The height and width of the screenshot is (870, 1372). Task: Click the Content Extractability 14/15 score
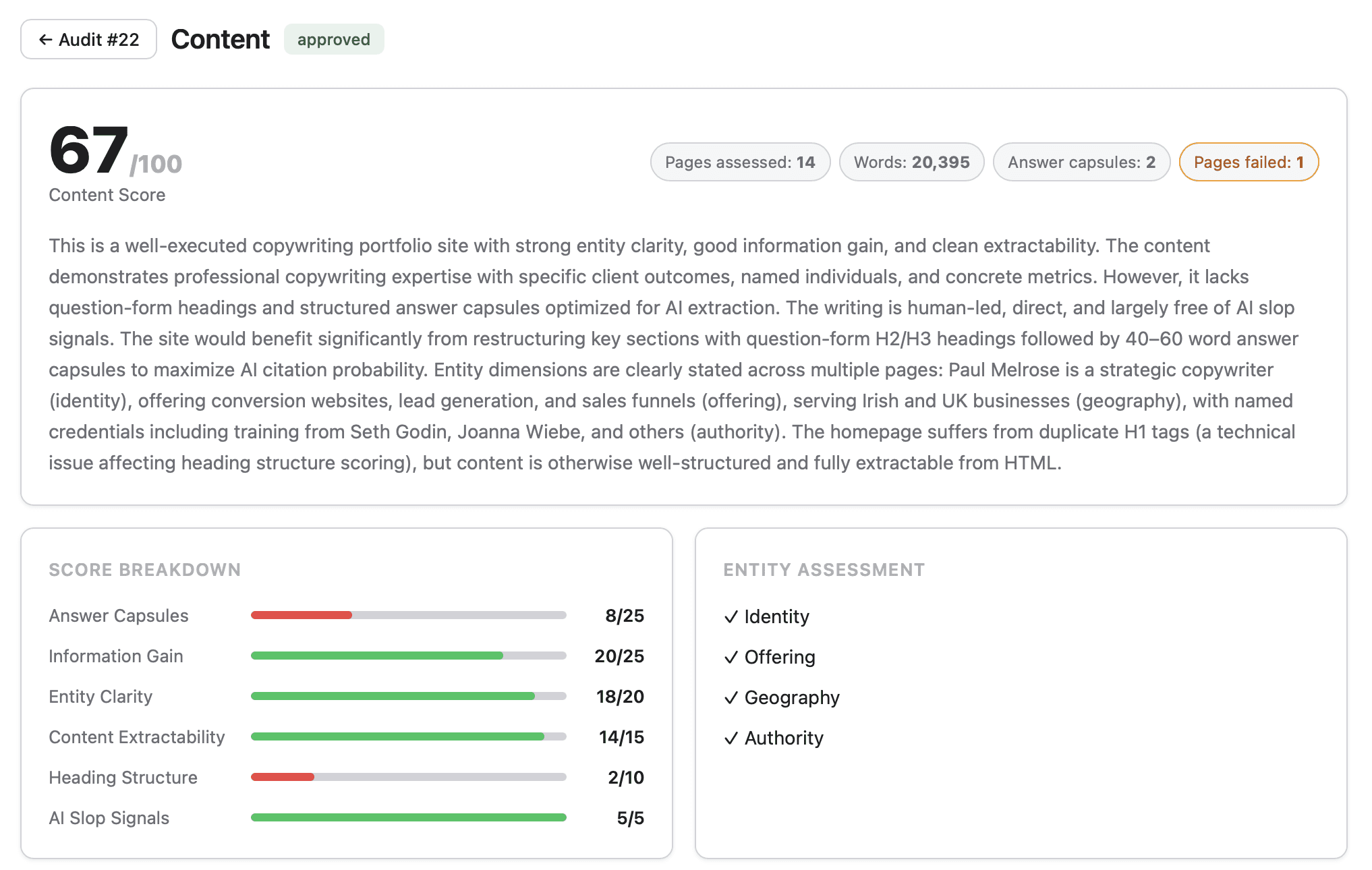(621, 737)
